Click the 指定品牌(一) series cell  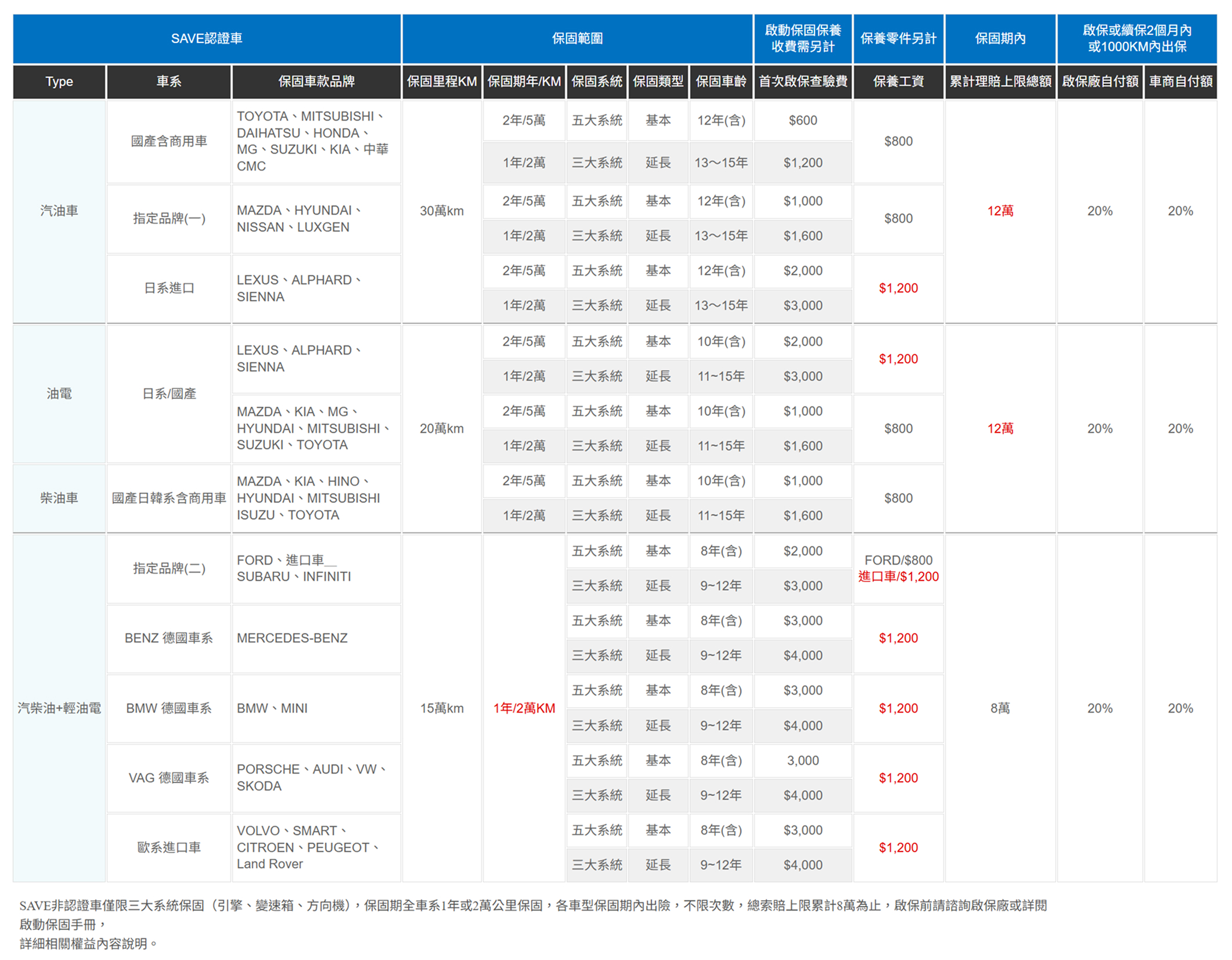[x=169, y=219]
